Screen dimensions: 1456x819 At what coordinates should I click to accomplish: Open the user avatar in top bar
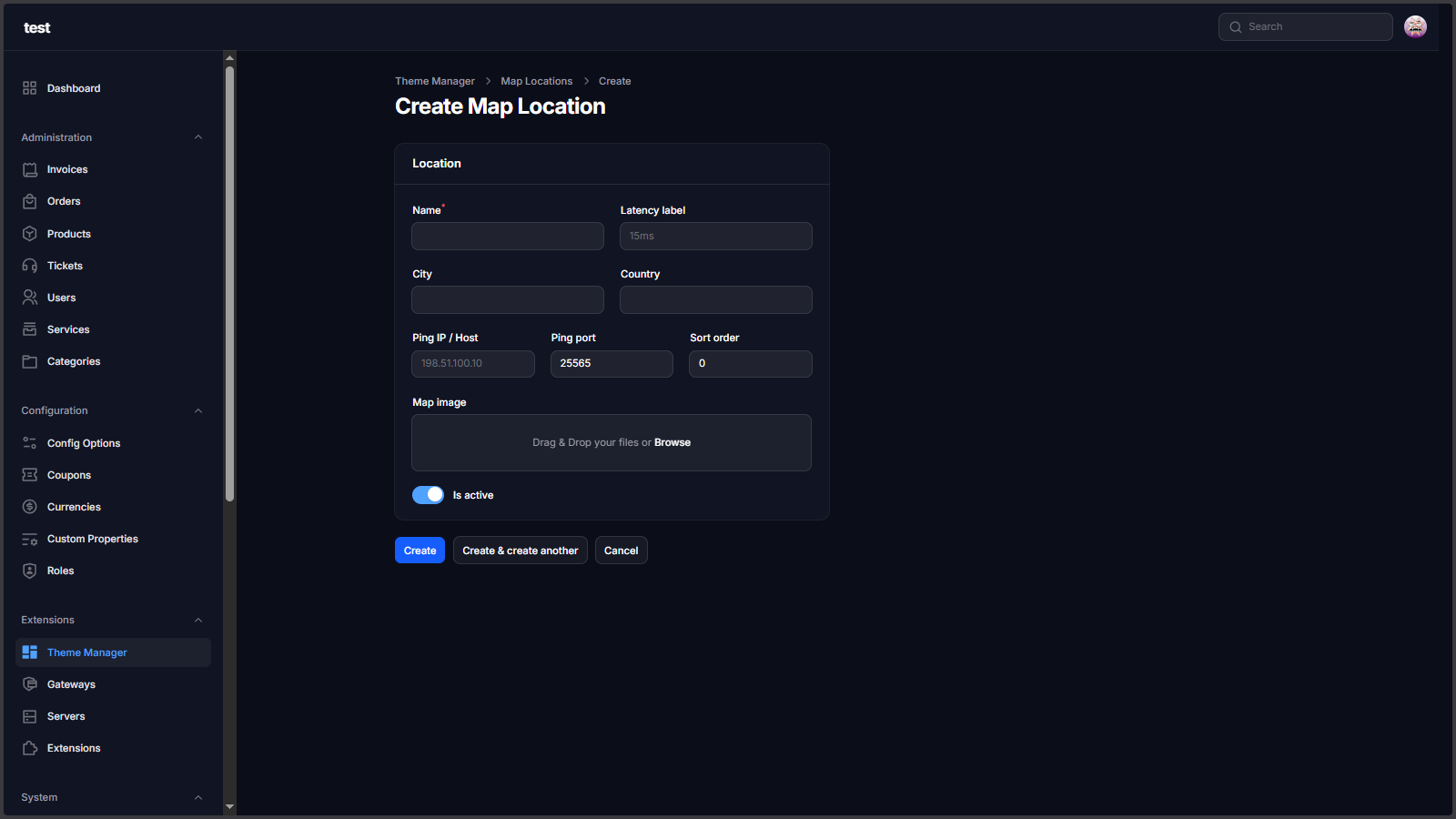click(1415, 27)
